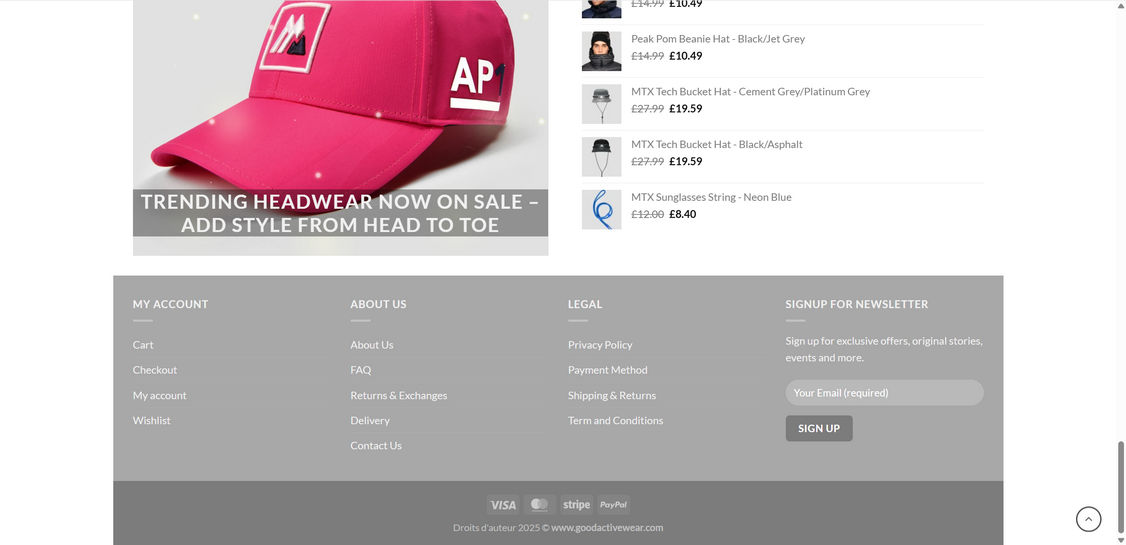Open the Cart link in footer
The height and width of the screenshot is (545, 1126).
click(143, 345)
